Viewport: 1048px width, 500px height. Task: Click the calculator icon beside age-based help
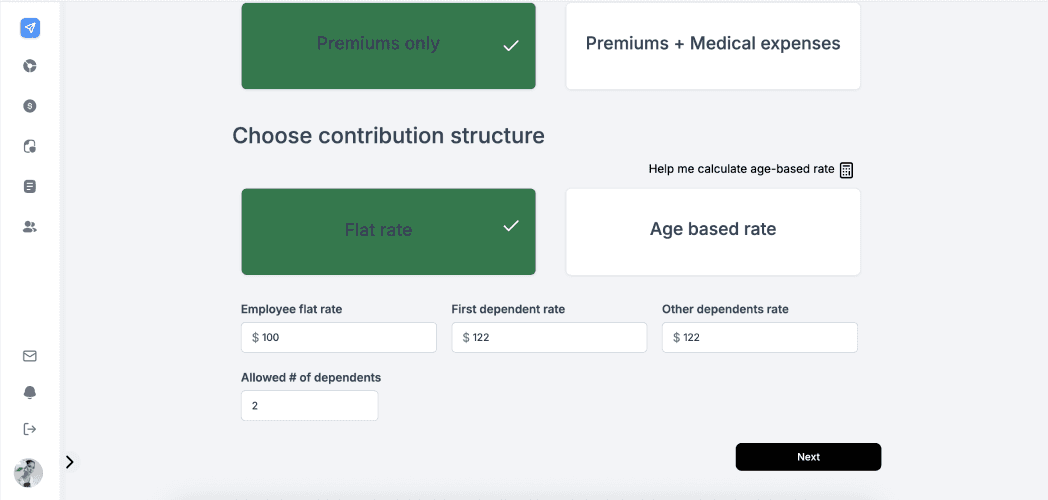[x=846, y=170]
